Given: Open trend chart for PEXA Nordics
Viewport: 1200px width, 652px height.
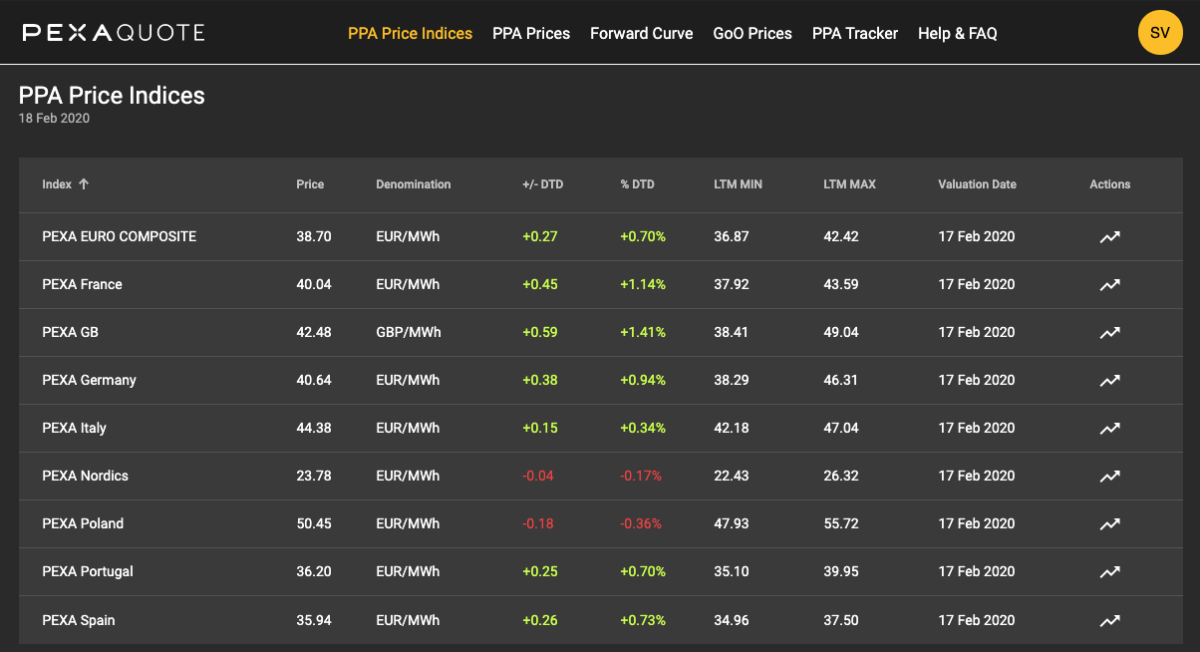Looking at the screenshot, I should [x=1109, y=476].
